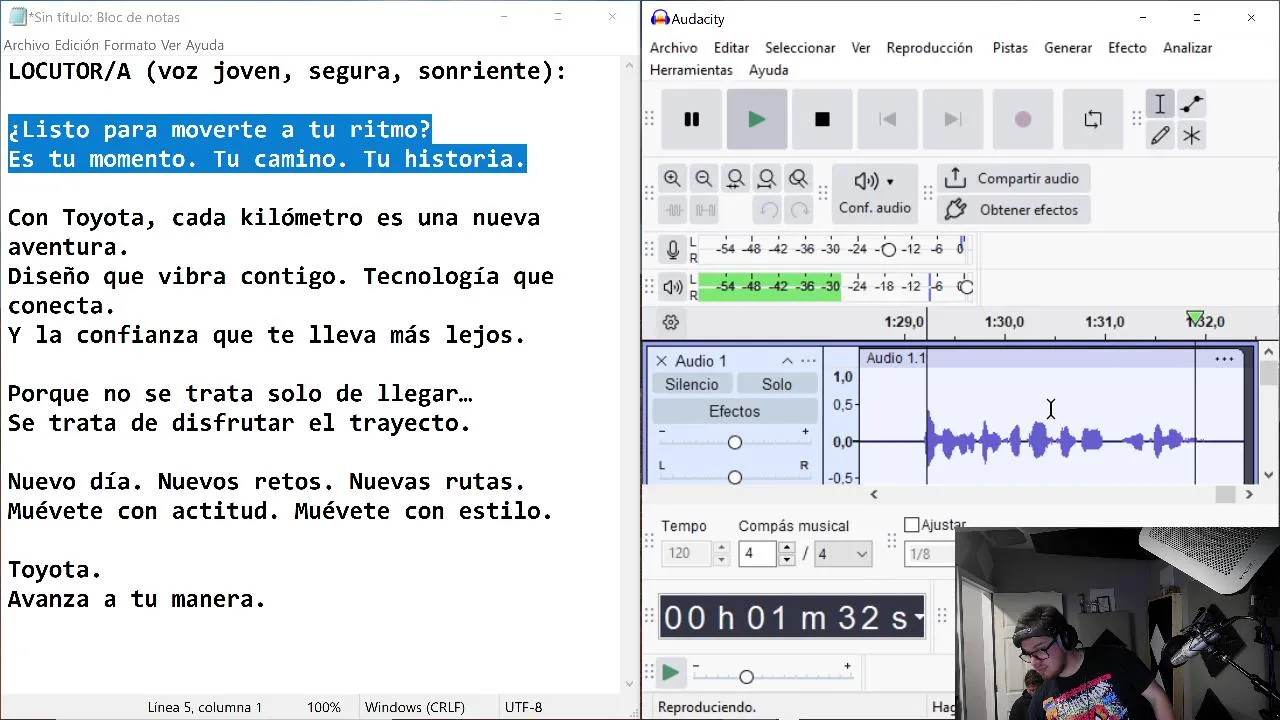This screenshot has width=1280, height=720.
Task: Click Obtener efectos button
Action: click(1014, 210)
